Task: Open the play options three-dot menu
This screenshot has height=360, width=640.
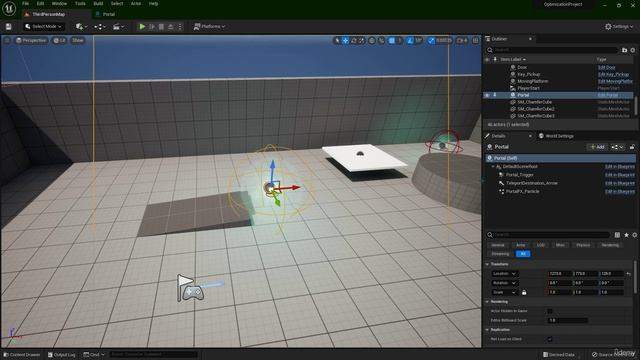Action: coord(180,27)
